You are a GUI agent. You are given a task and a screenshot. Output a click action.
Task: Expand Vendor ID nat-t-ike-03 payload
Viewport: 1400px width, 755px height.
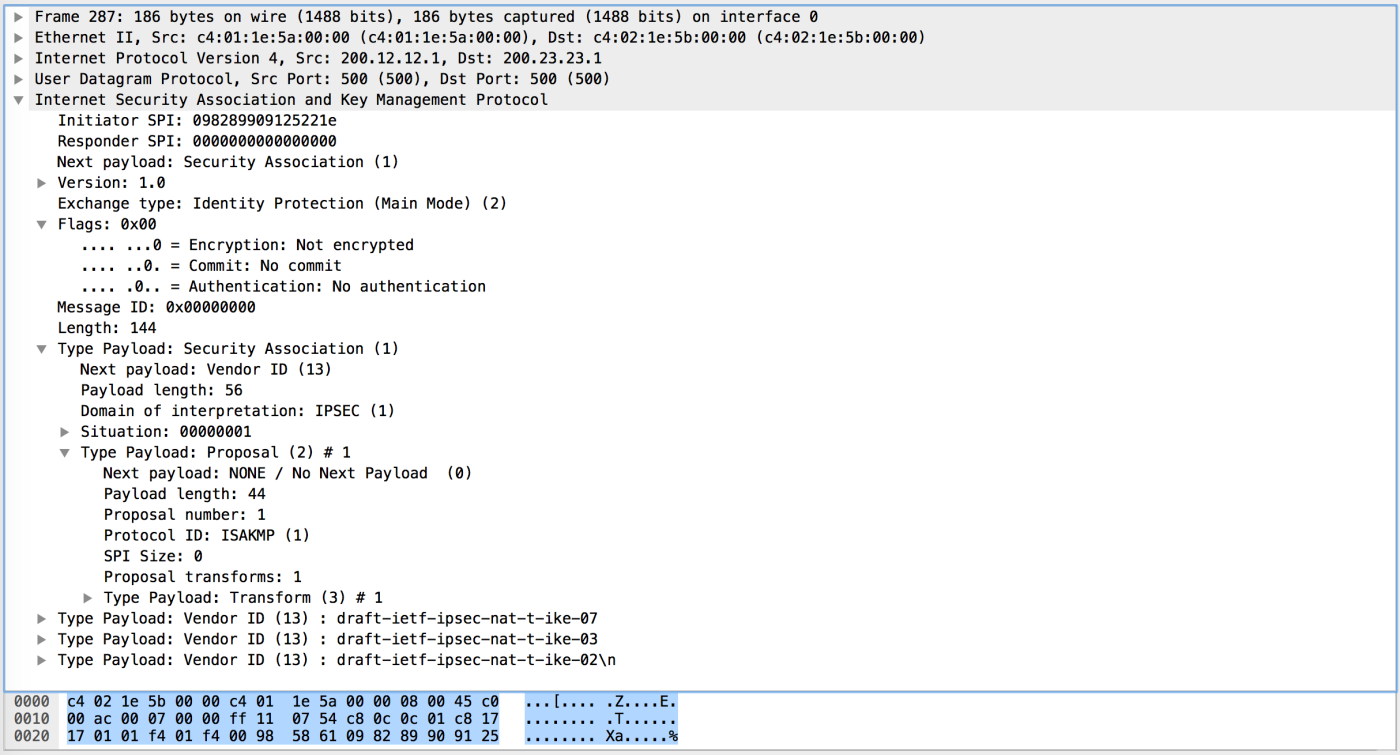pos(41,640)
